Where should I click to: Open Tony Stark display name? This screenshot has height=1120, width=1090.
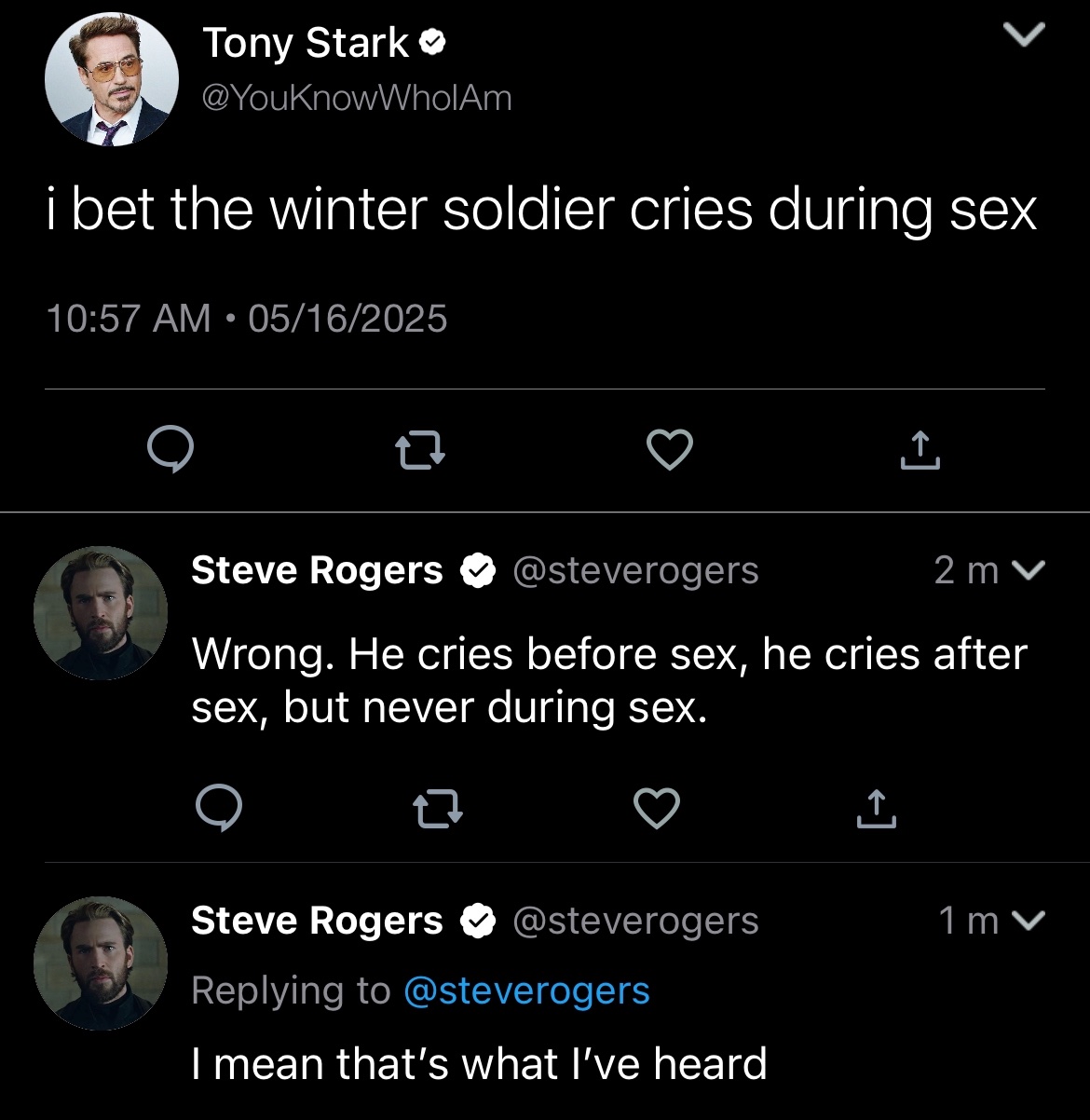pos(306,43)
